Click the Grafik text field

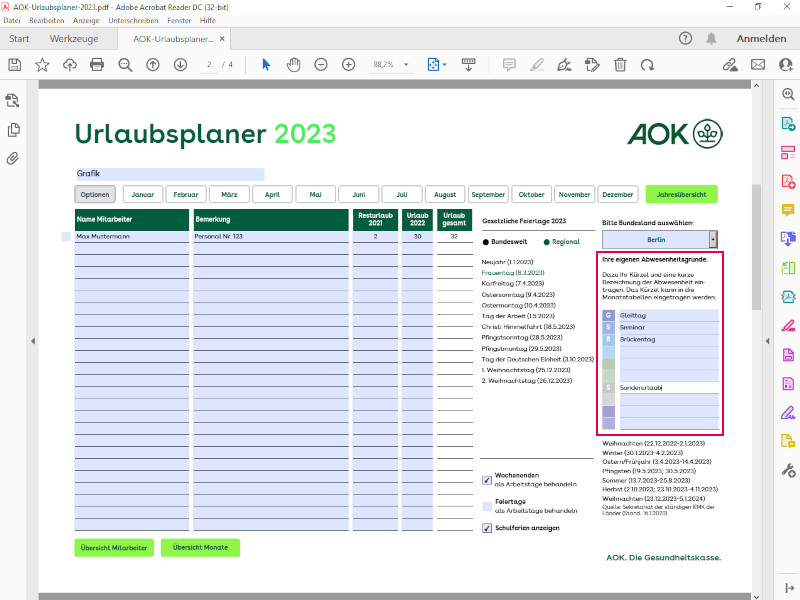click(170, 173)
